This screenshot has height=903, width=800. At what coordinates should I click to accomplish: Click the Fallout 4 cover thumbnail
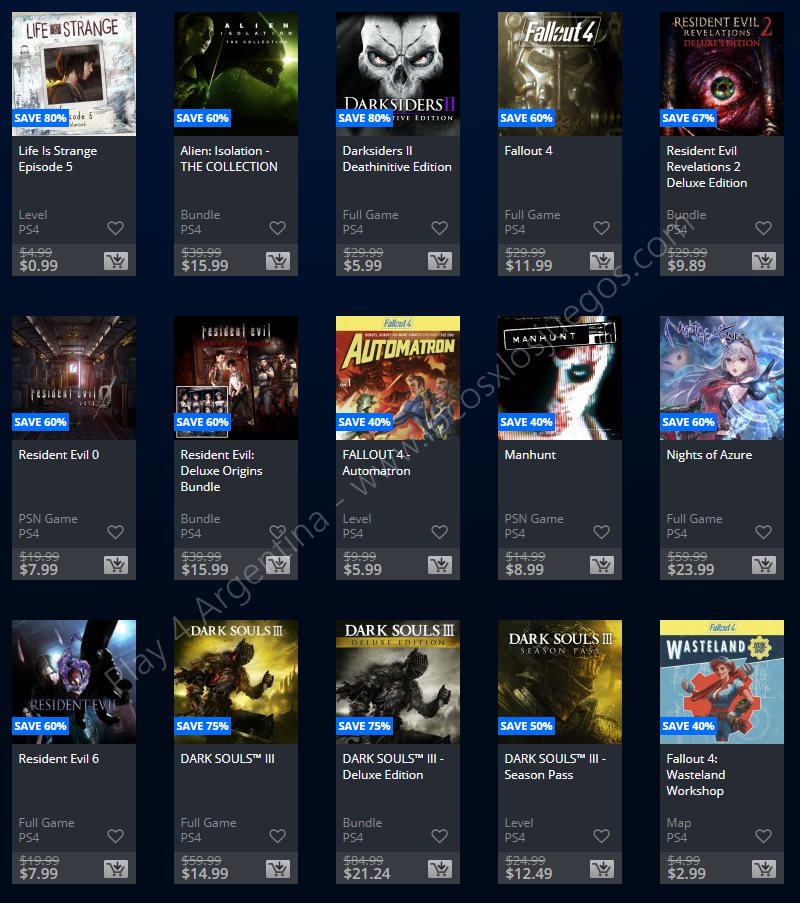(560, 74)
